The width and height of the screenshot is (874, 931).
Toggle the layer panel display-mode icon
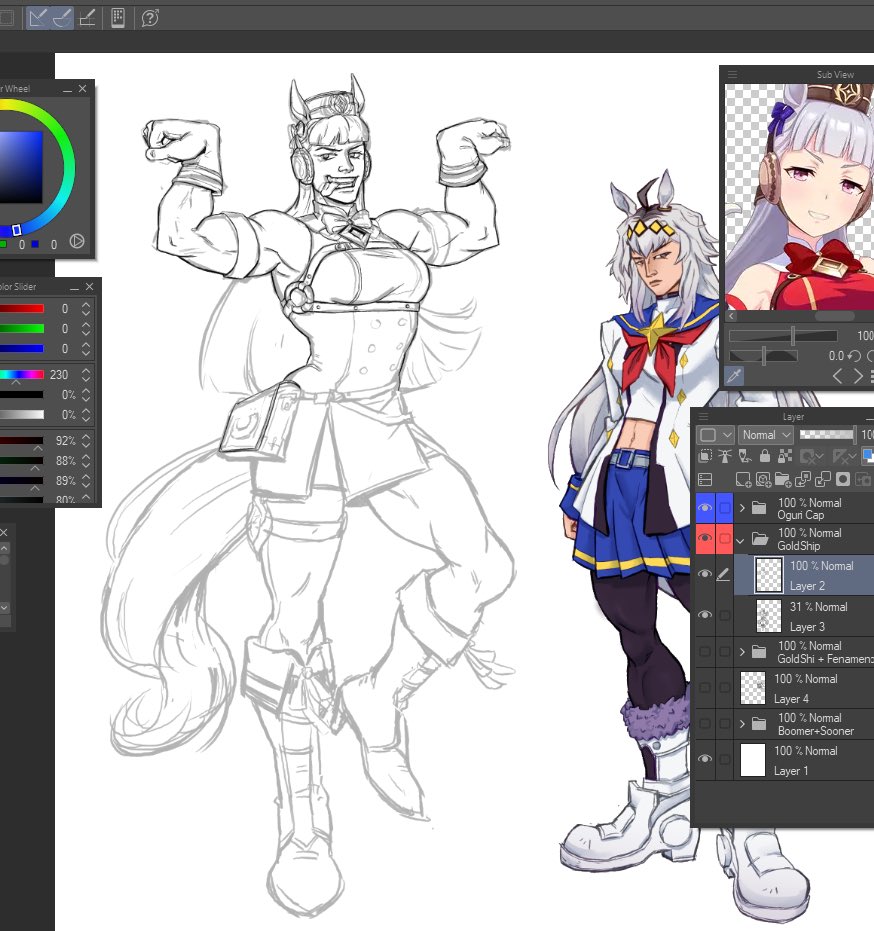point(705,479)
